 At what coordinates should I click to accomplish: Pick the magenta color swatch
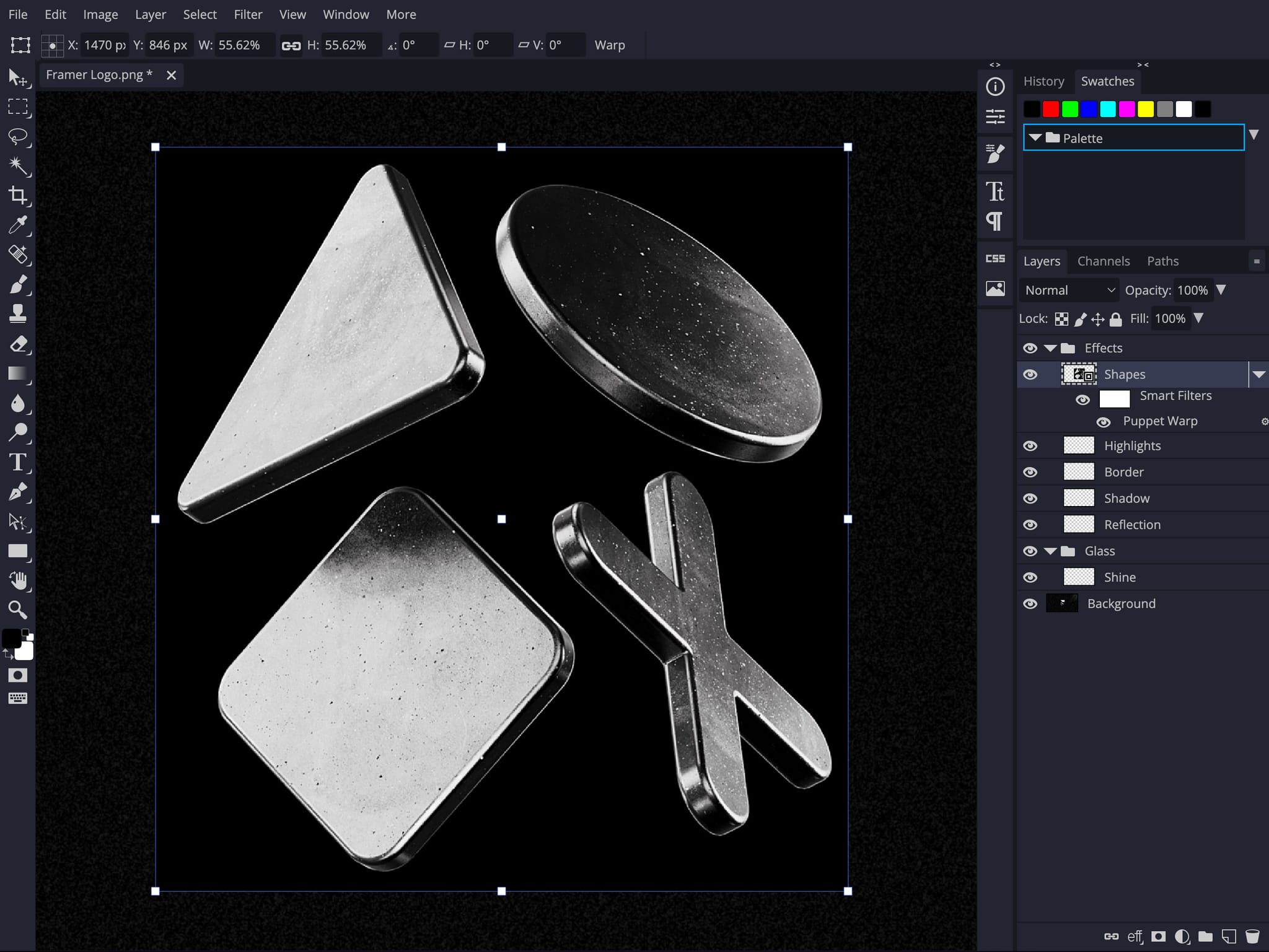(x=1127, y=110)
